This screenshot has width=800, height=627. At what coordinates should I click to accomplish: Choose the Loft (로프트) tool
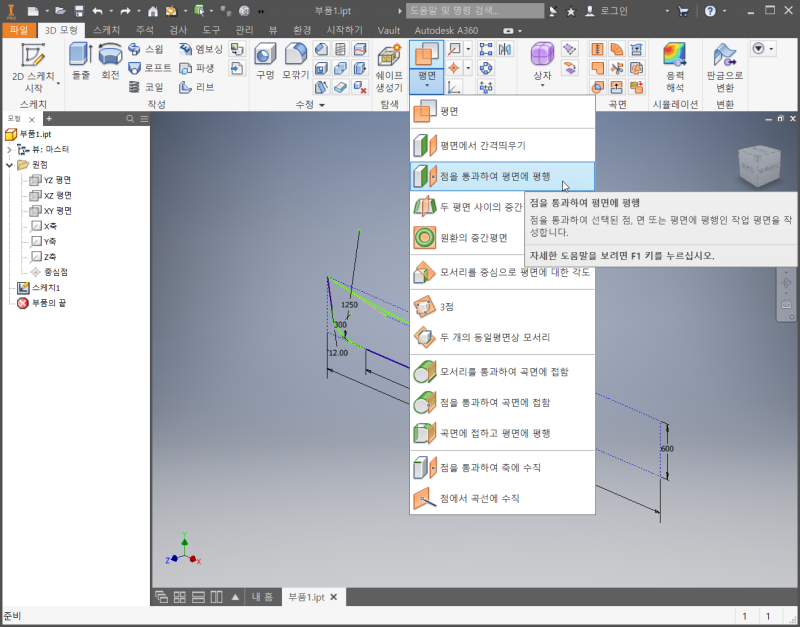(149, 68)
